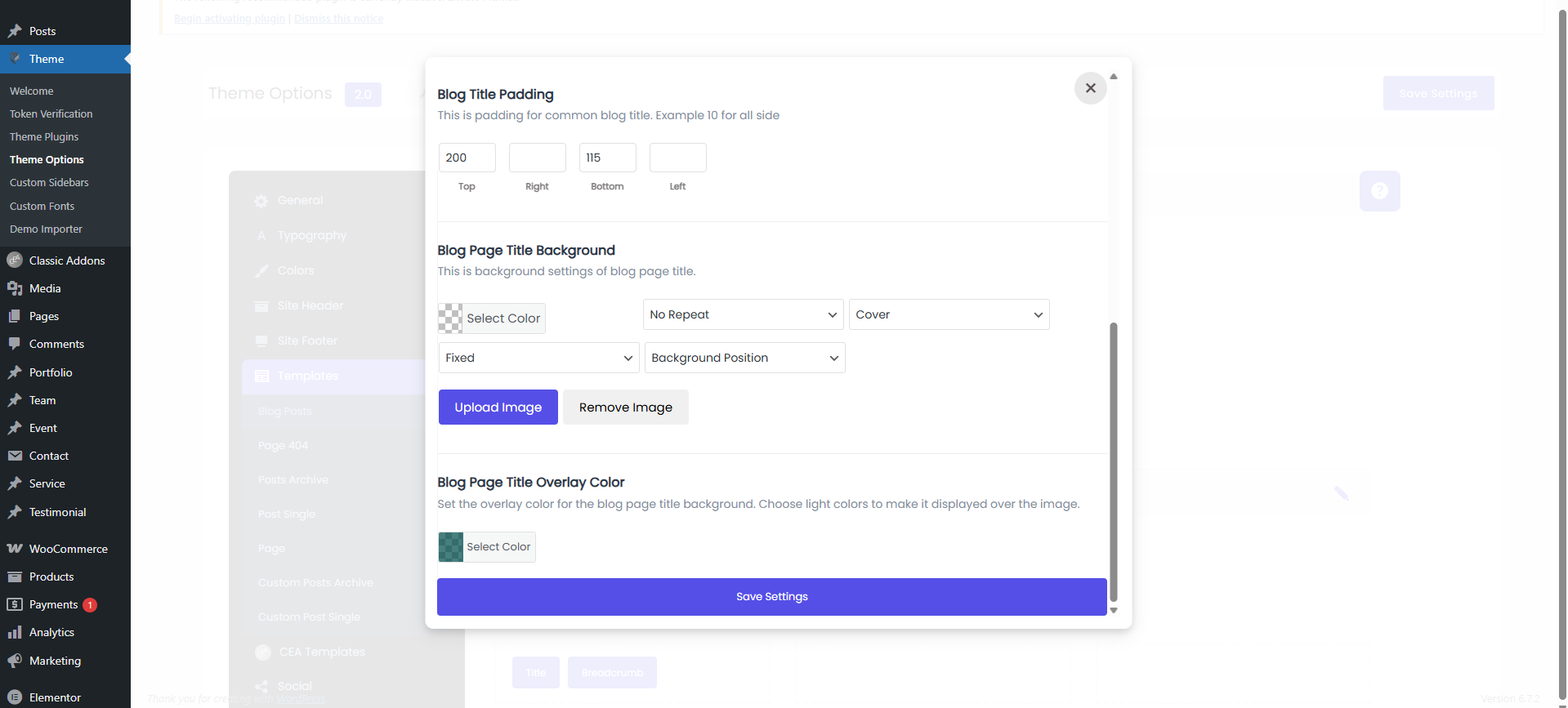Click the Marketing megaphone icon
Image resolution: width=1568 pixels, height=708 pixels.
click(x=15, y=661)
